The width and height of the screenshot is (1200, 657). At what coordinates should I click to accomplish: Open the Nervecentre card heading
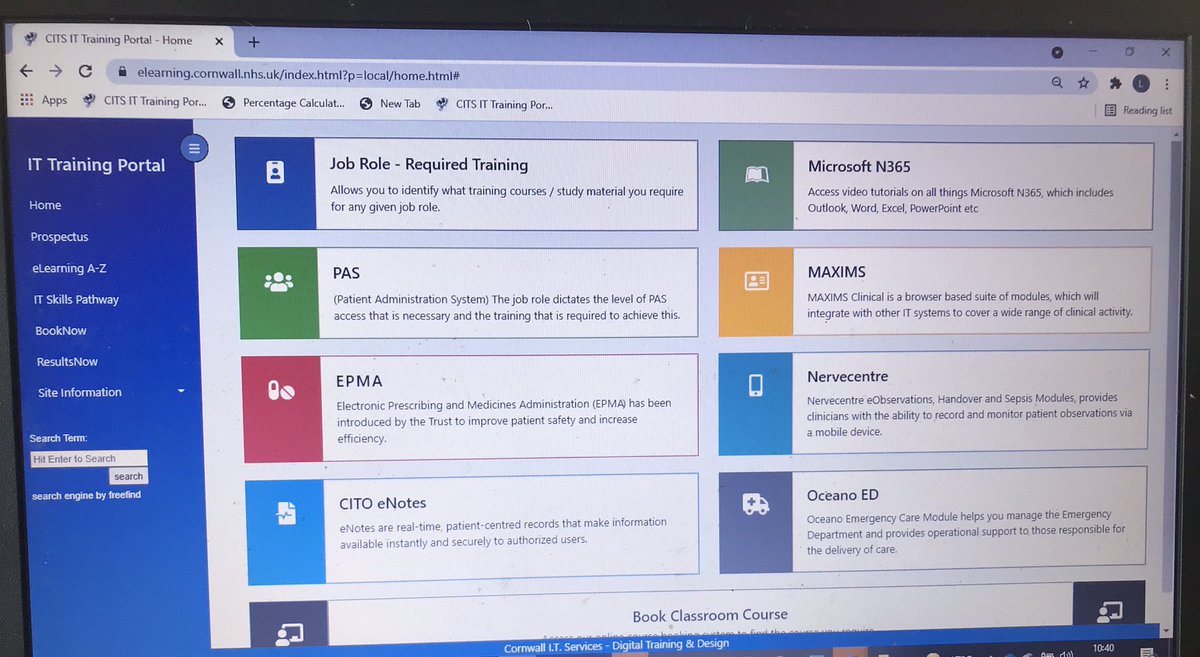(847, 377)
